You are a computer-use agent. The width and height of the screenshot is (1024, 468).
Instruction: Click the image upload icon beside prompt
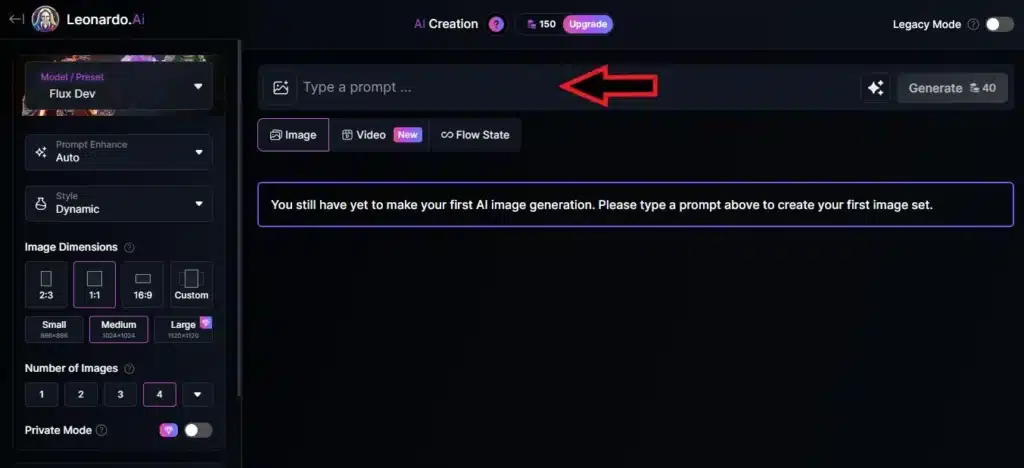[x=281, y=87]
